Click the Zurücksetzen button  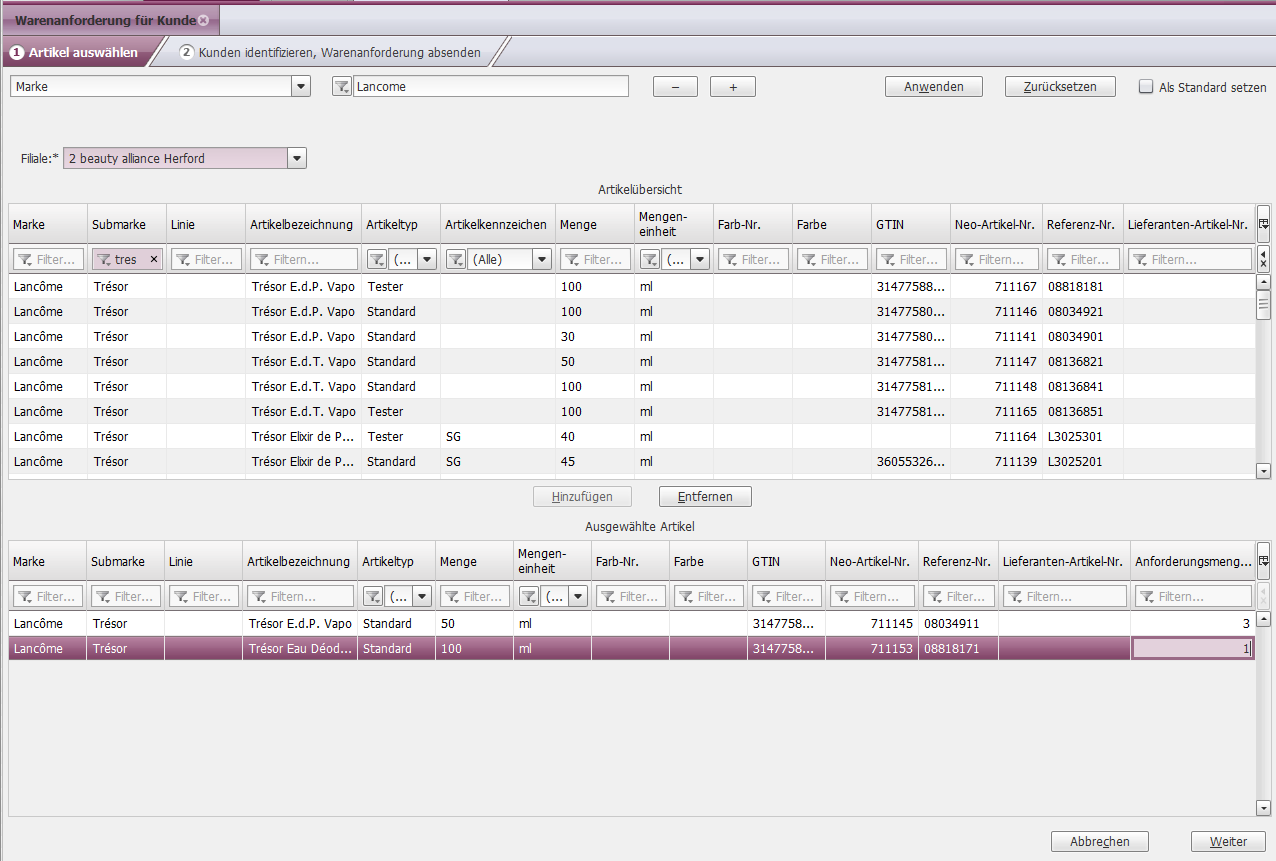pos(1061,87)
